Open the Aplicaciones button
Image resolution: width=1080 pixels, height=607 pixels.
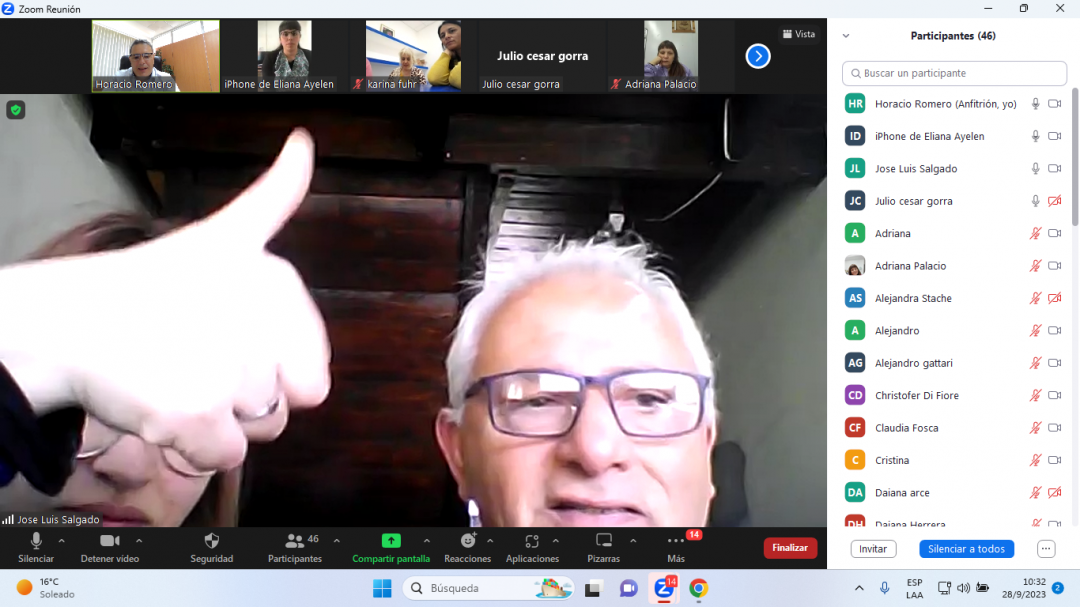[x=532, y=548]
